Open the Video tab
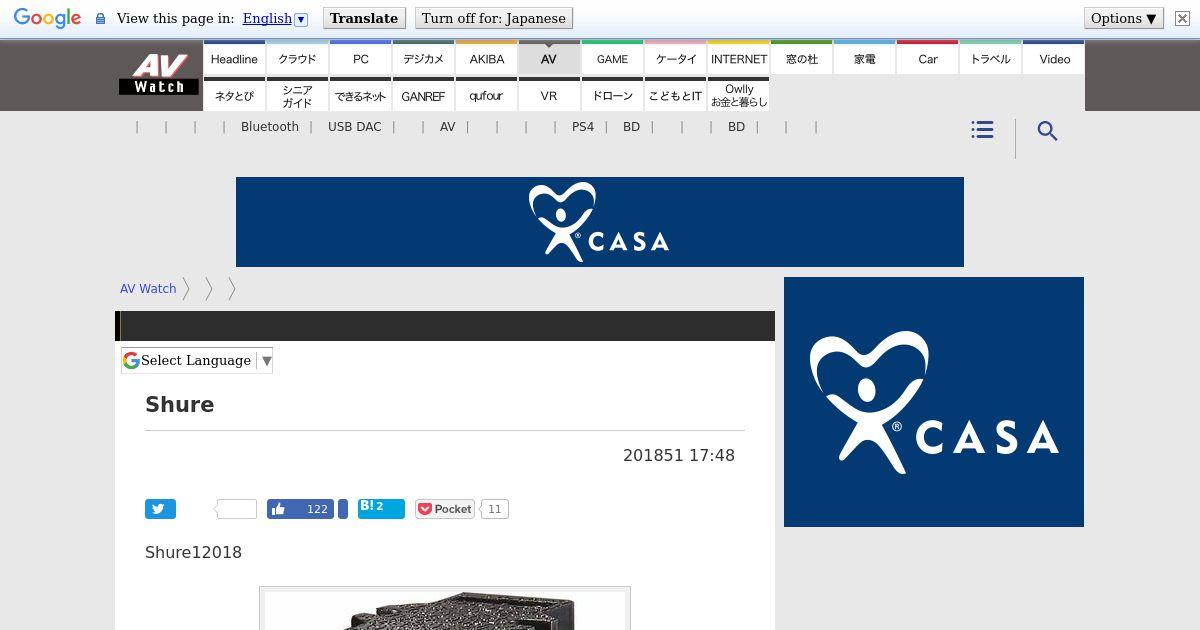This screenshot has height=630, width=1200. click(x=1054, y=58)
